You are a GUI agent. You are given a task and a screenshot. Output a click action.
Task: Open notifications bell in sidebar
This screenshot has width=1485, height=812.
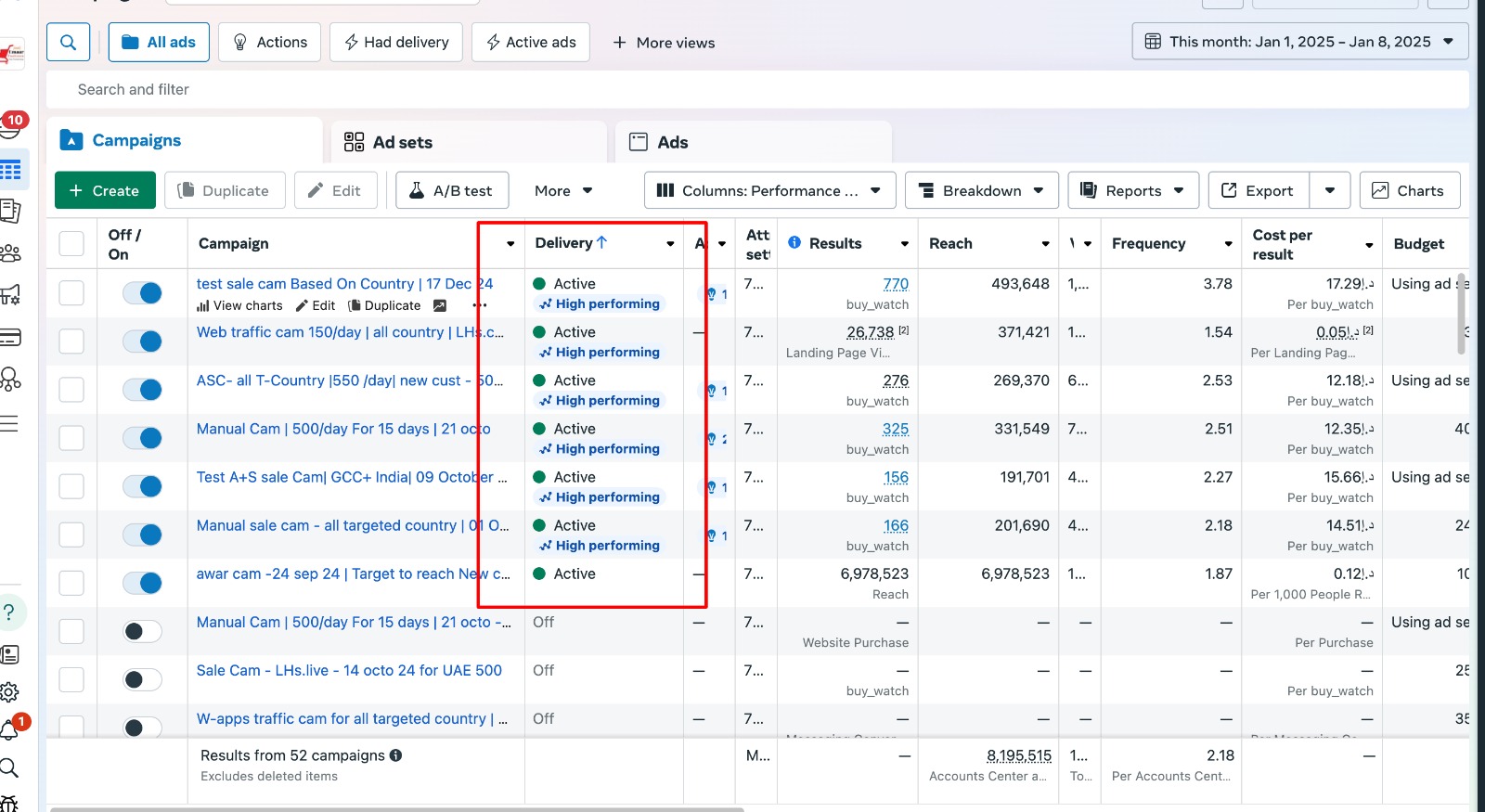[10, 730]
